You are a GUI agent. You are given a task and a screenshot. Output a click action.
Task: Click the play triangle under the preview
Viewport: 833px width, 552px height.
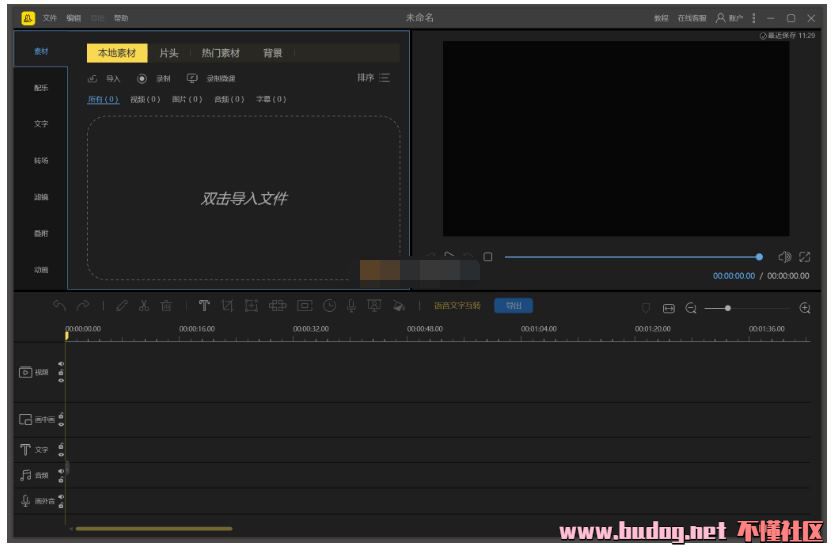[449, 255]
